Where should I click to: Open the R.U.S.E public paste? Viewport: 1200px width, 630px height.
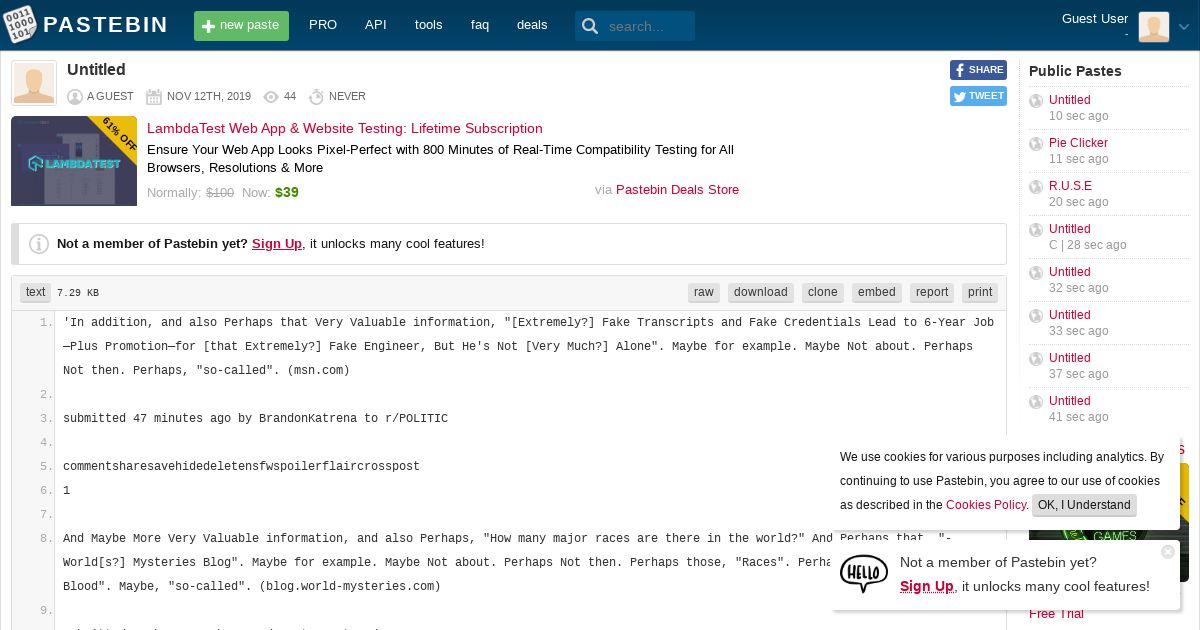click(x=1070, y=186)
